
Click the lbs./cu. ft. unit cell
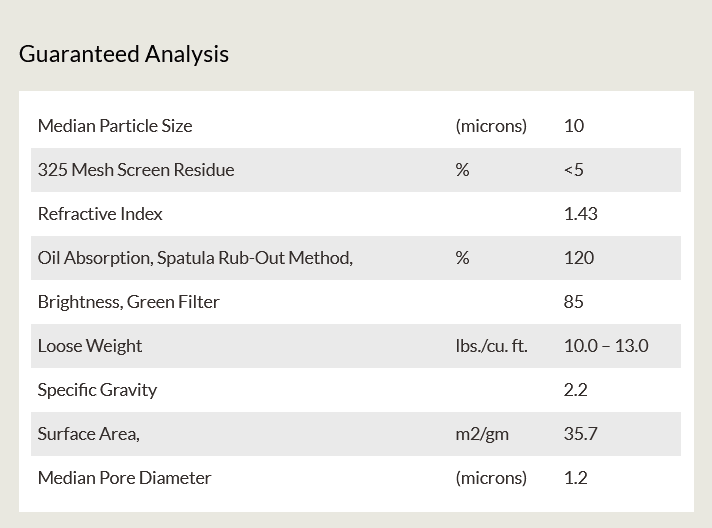pos(491,346)
